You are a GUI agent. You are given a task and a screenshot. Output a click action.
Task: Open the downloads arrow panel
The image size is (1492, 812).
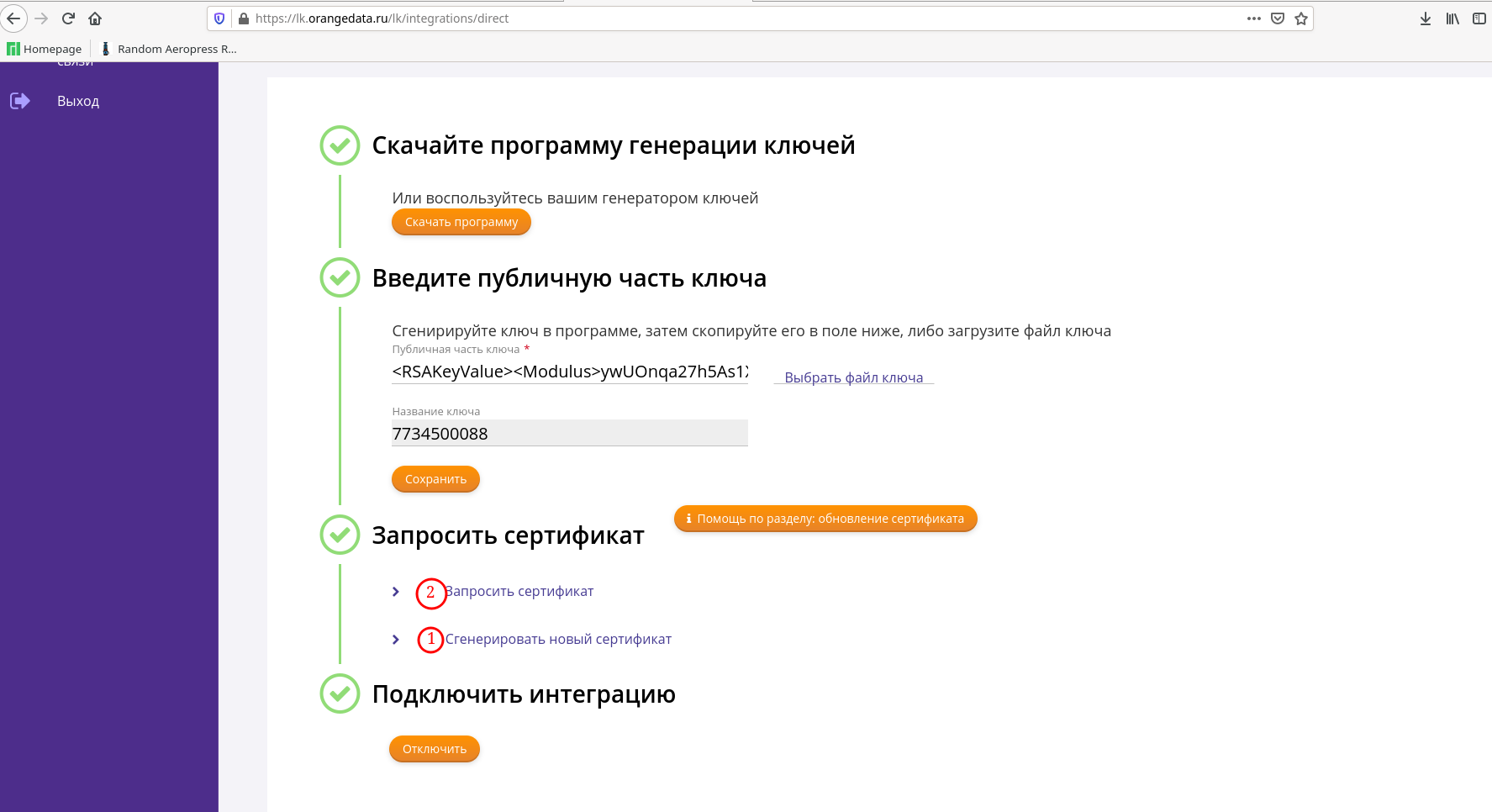pyautogui.click(x=1426, y=18)
